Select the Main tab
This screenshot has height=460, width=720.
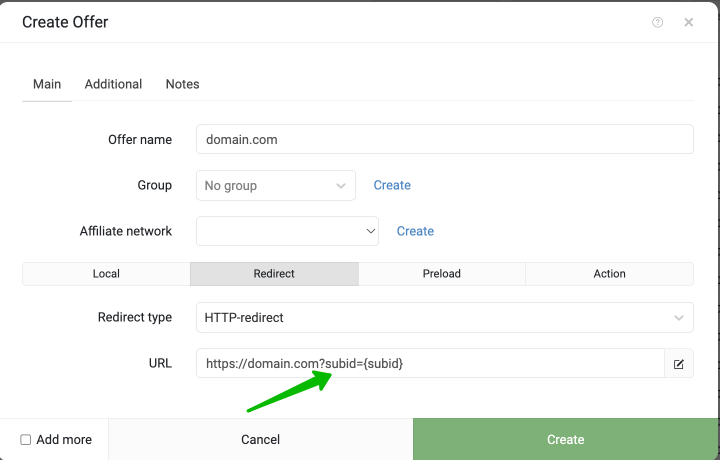click(47, 84)
